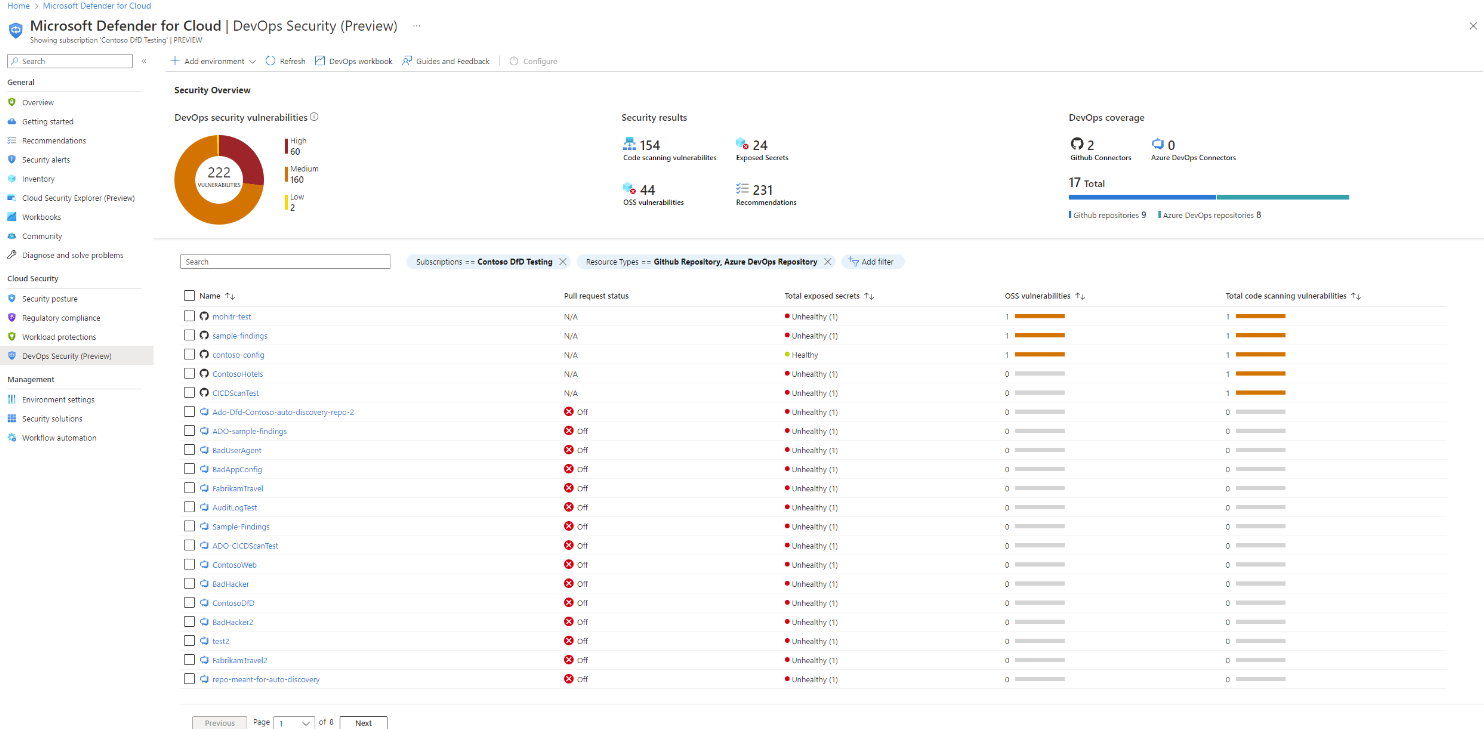Click the Refresh icon in toolbar
Image resolution: width=1484 pixels, height=729 pixels.
(271, 61)
